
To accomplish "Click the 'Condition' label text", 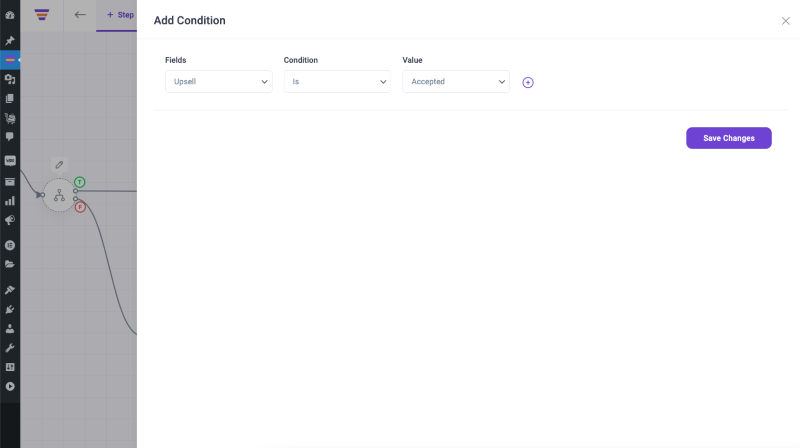I will click(x=301, y=60).
